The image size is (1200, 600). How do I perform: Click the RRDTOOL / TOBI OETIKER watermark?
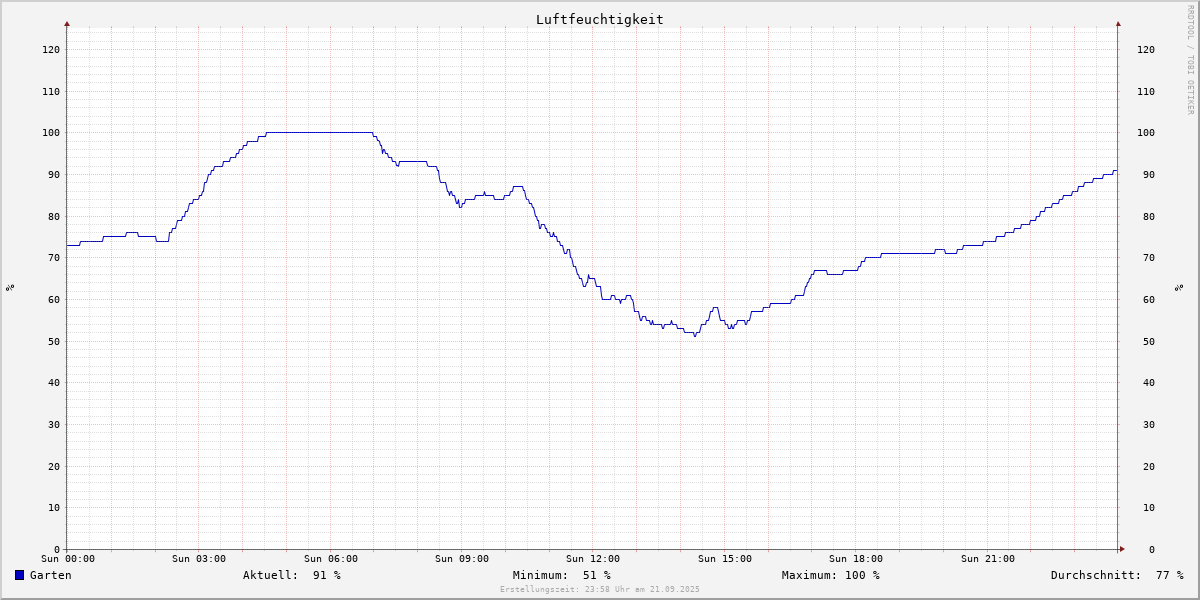click(x=1190, y=59)
